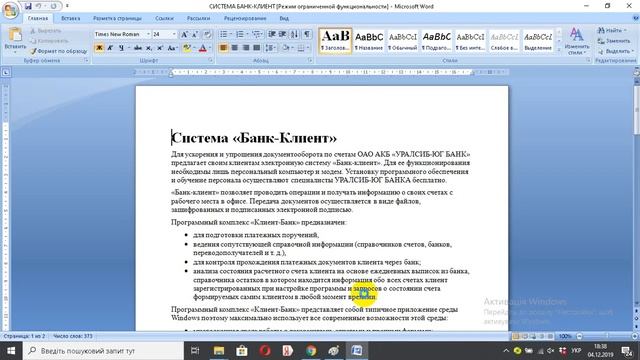Click the multilevel list icon
The height and width of the screenshot is (360, 640).
[256, 34]
